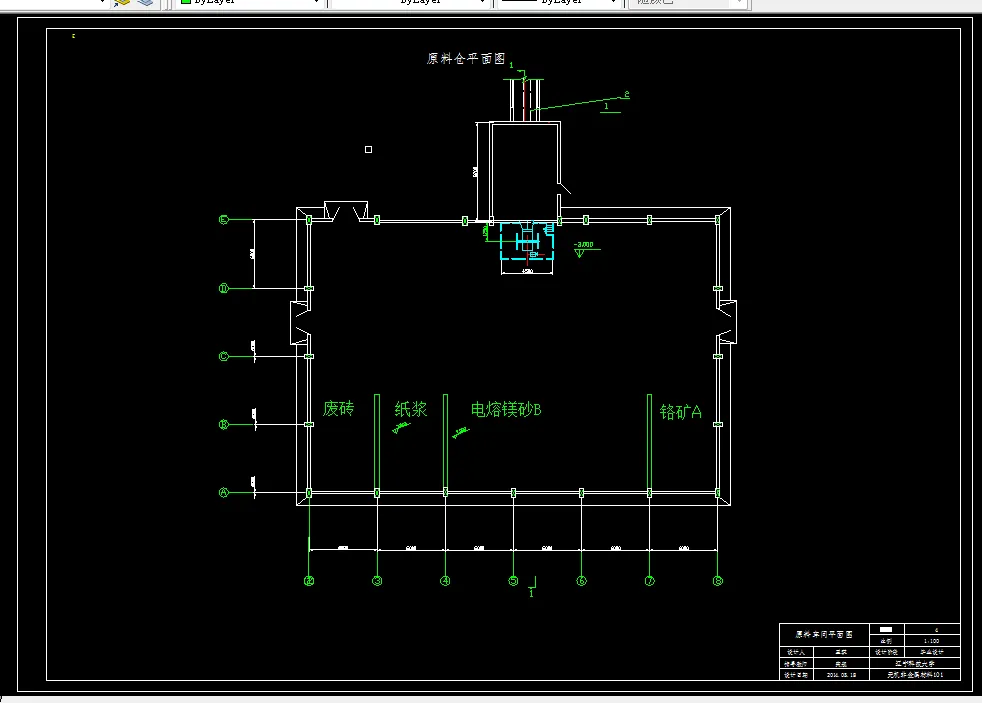Click bottom axis bubble 3
The image size is (982, 703).
tap(377, 581)
